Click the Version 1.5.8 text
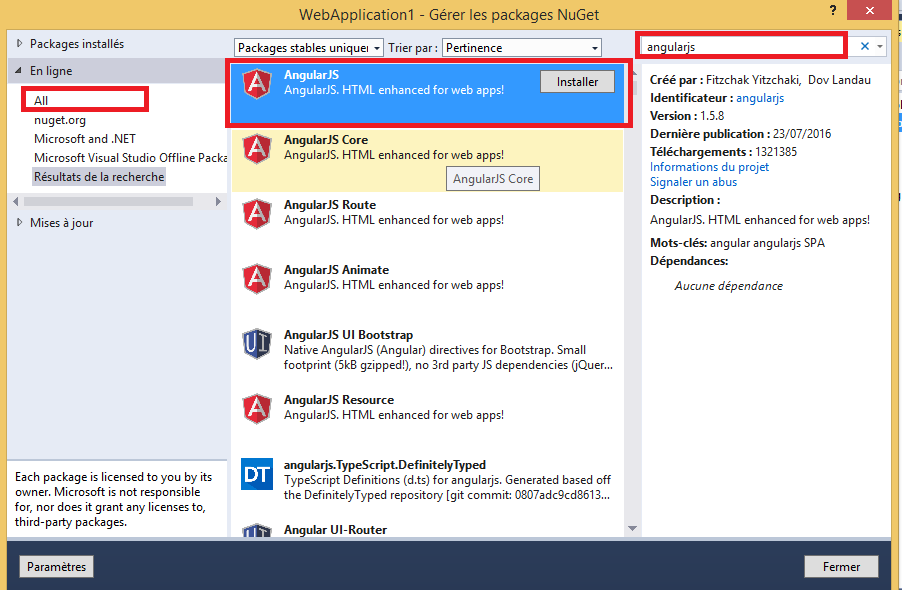The width and height of the screenshot is (902, 590). 687,116
